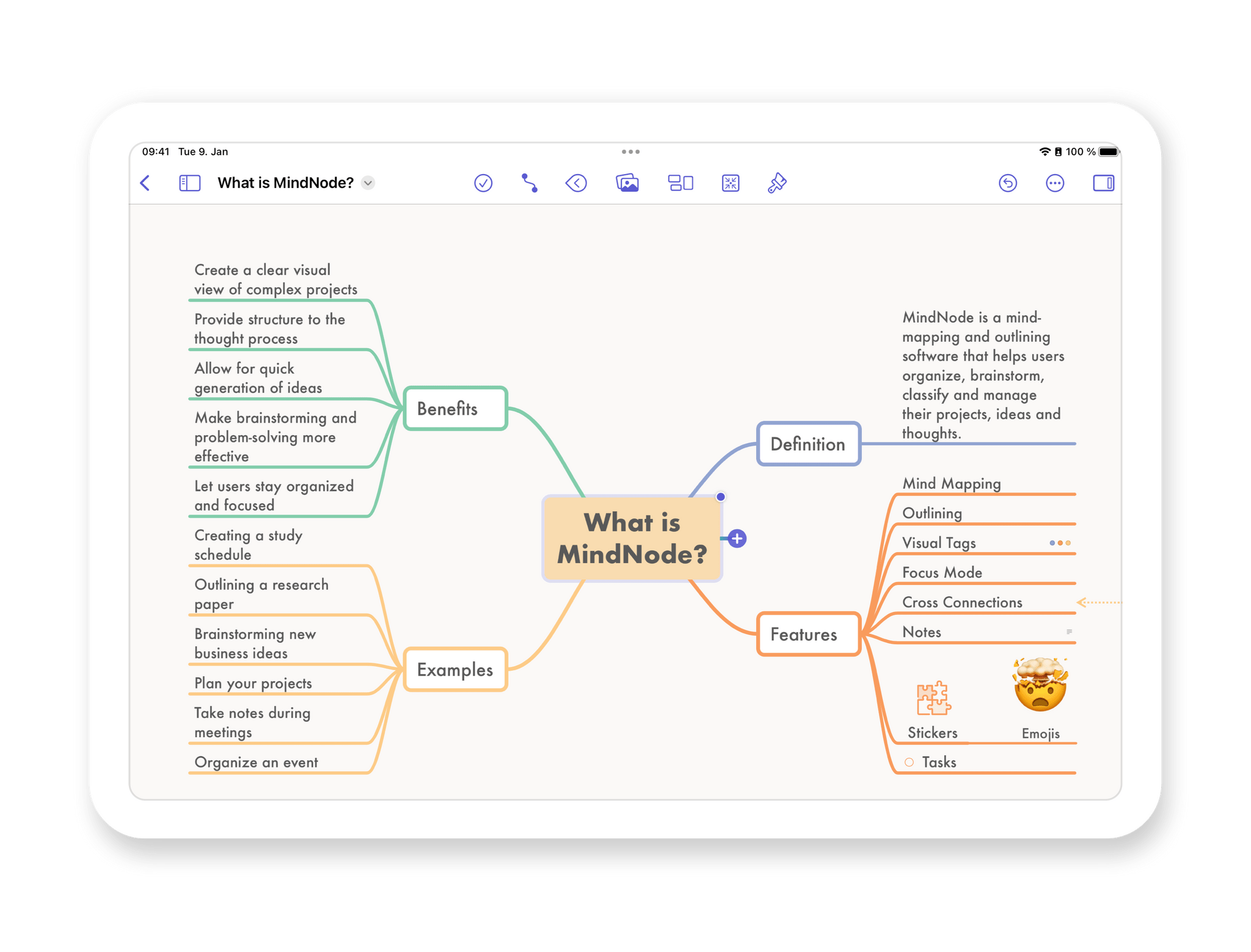Click the task checkmark toolbar icon

(483, 183)
